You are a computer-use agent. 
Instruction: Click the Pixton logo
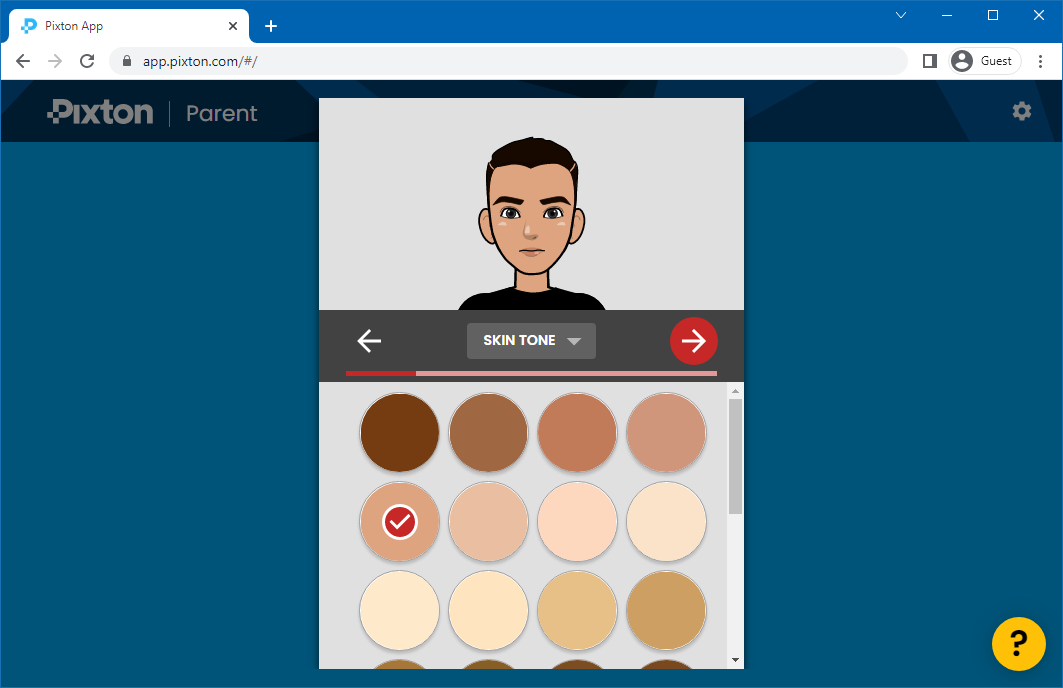(x=99, y=112)
